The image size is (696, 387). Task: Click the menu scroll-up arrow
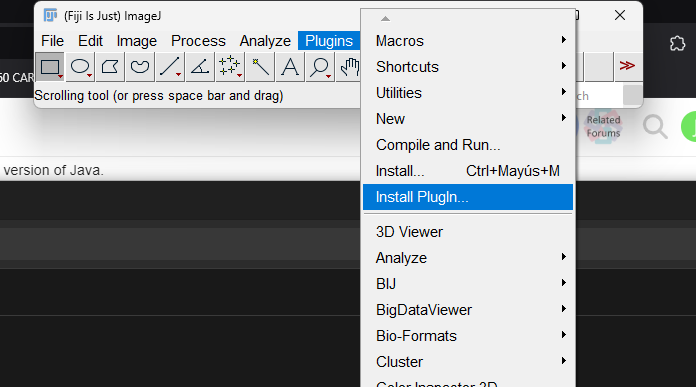point(385,19)
